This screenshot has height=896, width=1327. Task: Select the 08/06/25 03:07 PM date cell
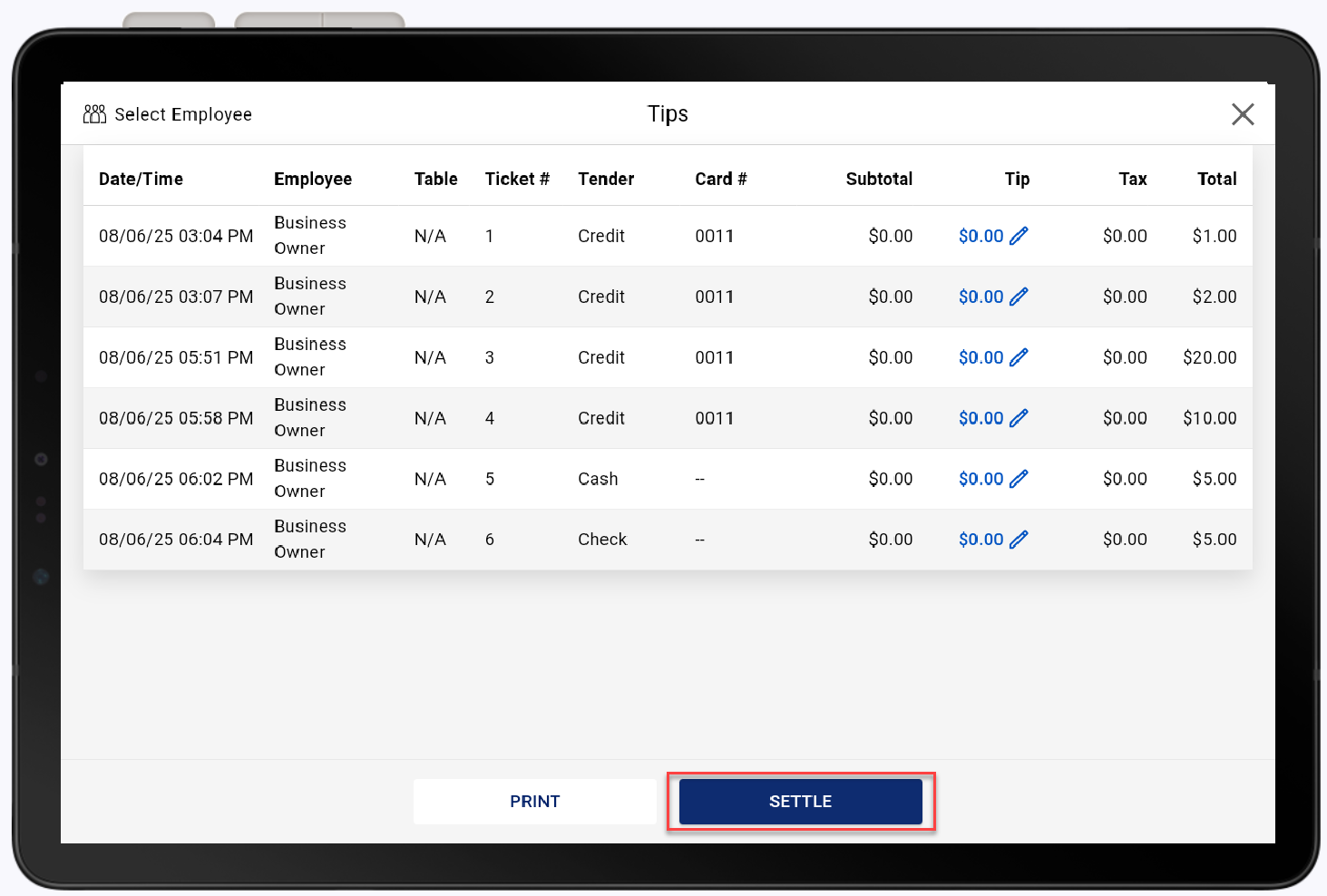176,297
